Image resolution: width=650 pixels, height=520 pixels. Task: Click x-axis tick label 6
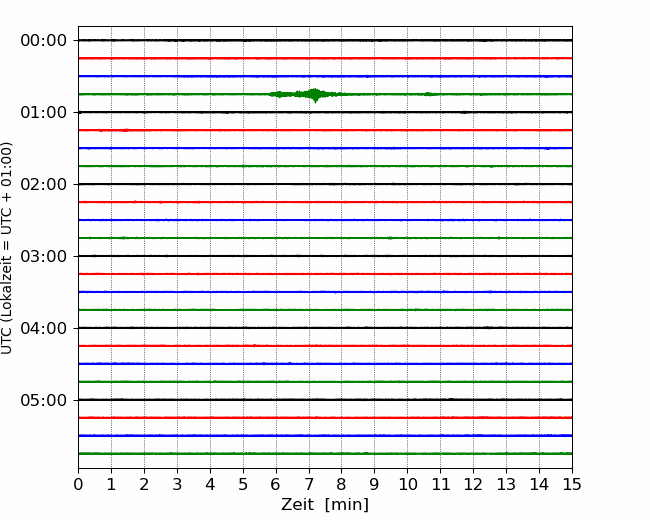(276, 484)
